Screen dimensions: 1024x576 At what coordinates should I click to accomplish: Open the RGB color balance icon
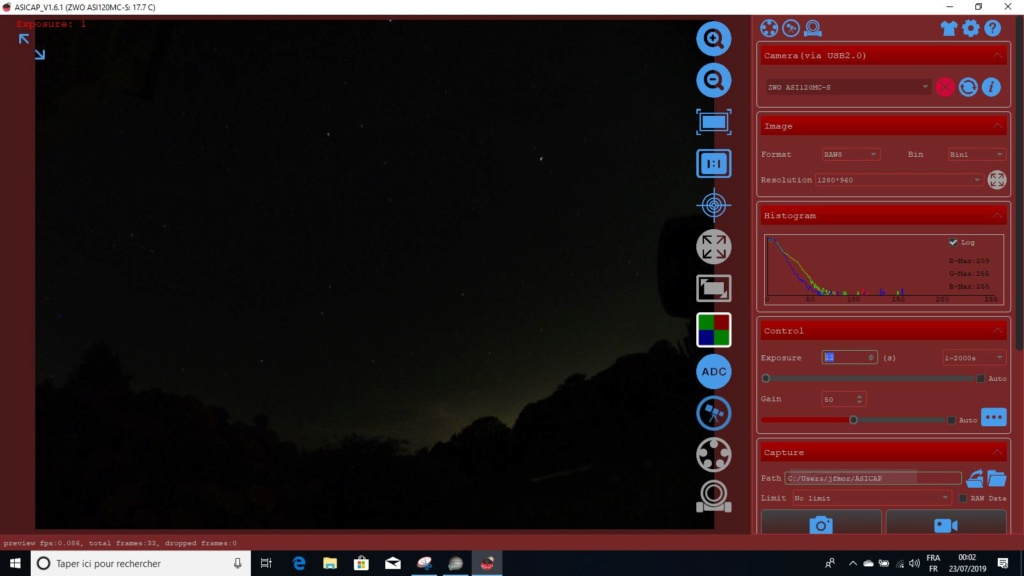coord(713,330)
